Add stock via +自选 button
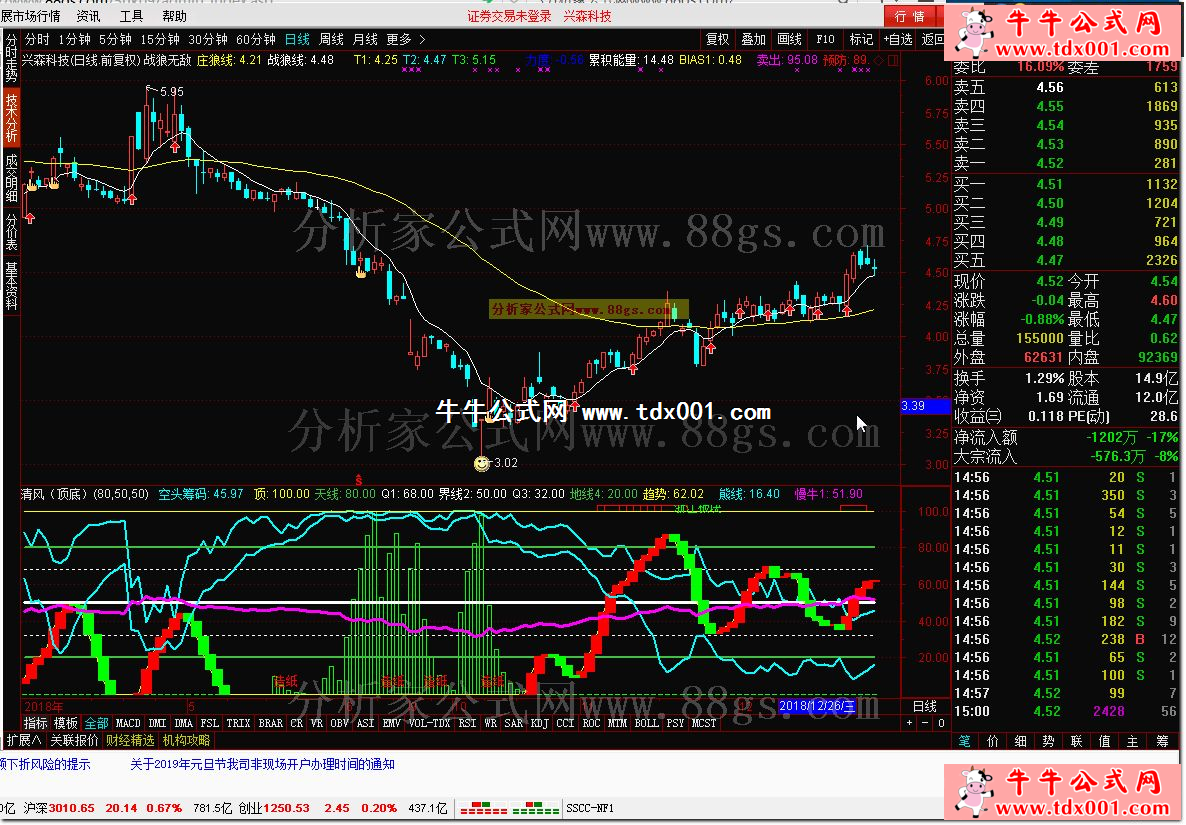 (x=898, y=39)
